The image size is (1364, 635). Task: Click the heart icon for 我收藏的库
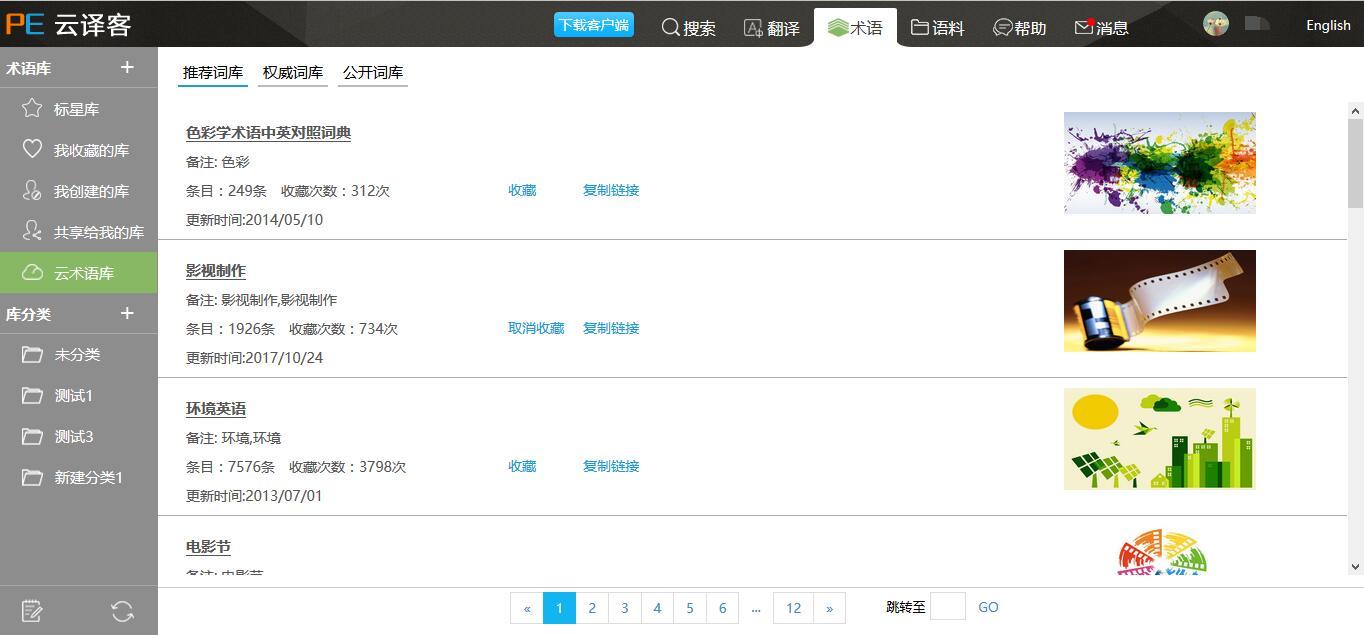(32, 149)
